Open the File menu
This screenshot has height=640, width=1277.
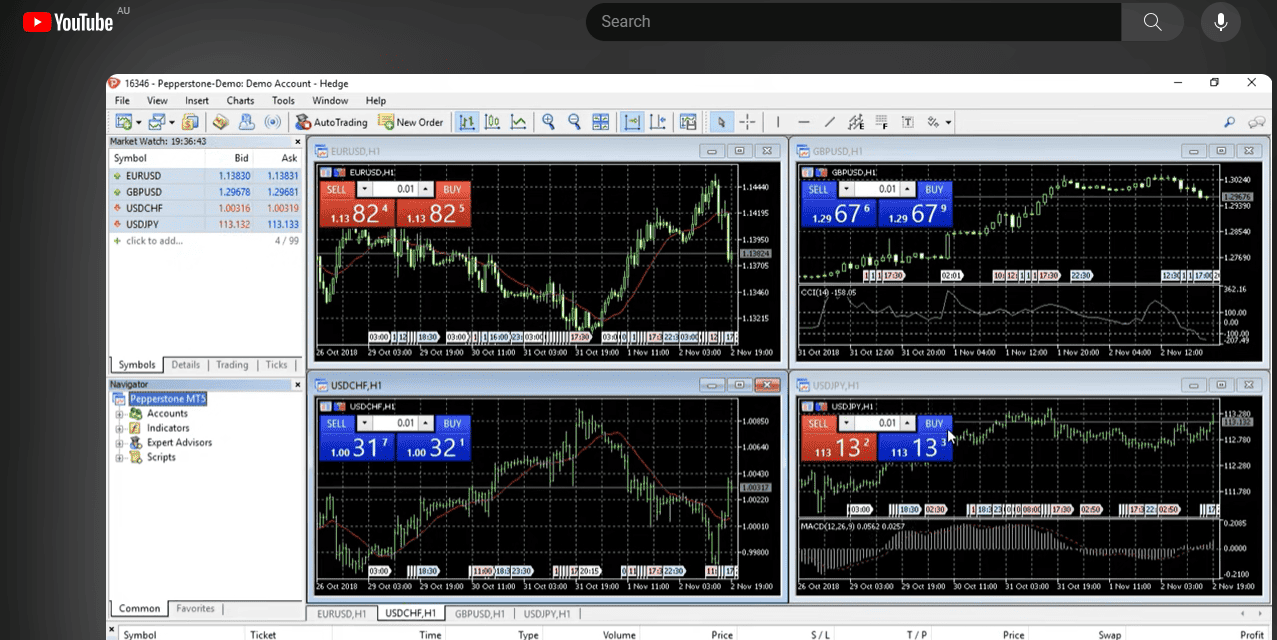pyautogui.click(x=122, y=100)
